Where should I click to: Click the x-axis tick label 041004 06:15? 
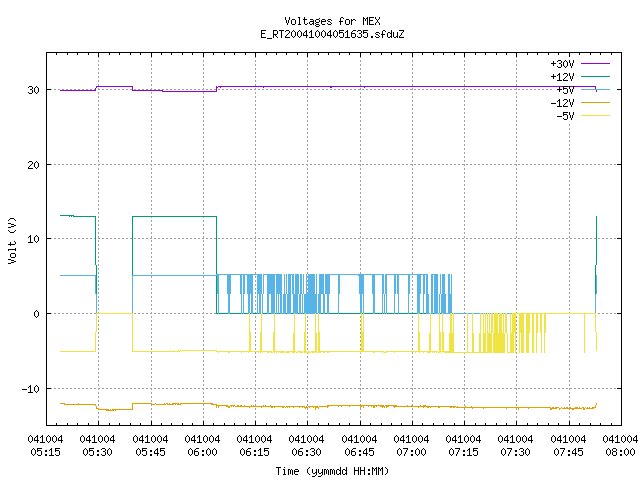254,446
